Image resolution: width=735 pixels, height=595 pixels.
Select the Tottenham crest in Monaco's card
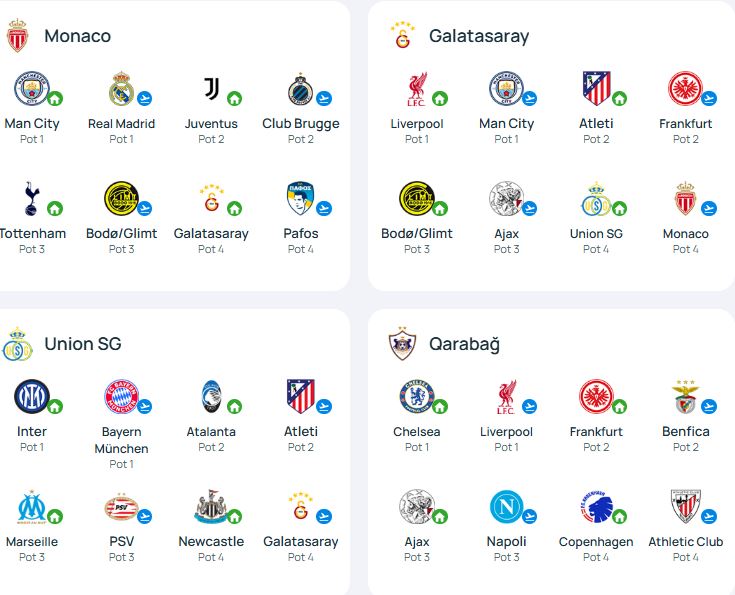pyautogui.click(x=31, y=199)
